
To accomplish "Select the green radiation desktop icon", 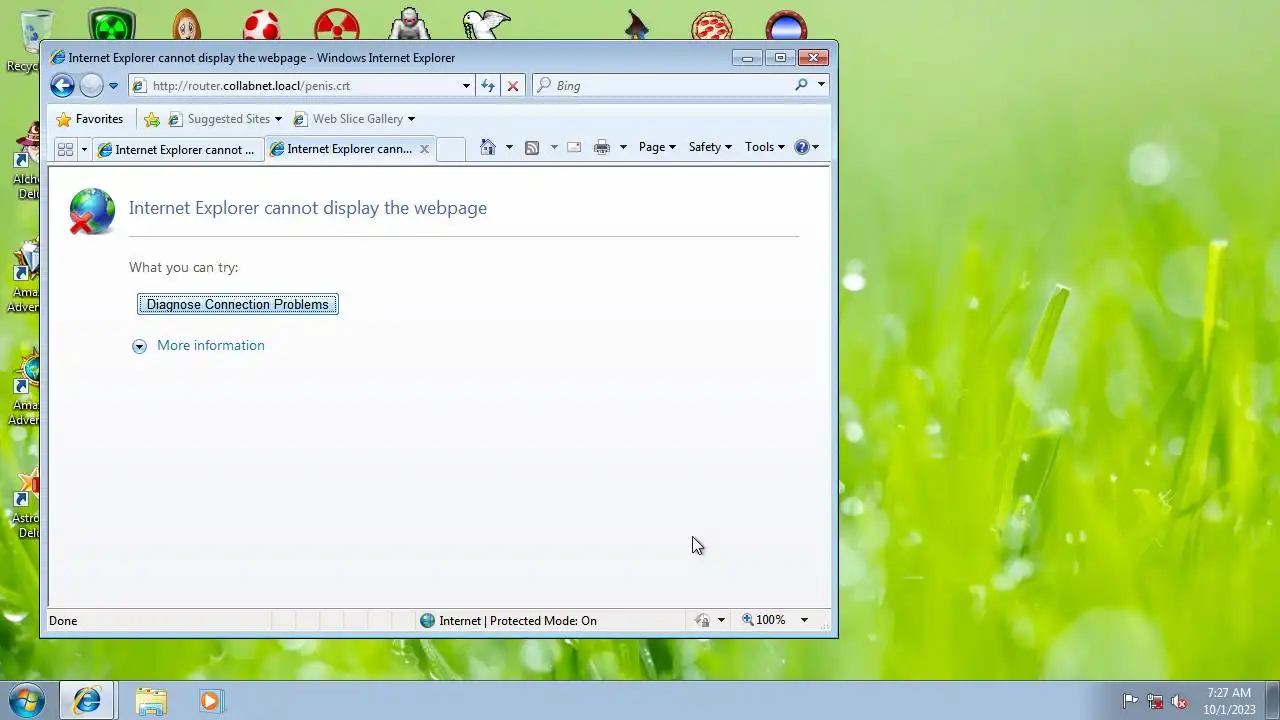I will pyautogui.click(x=111, y=25).
